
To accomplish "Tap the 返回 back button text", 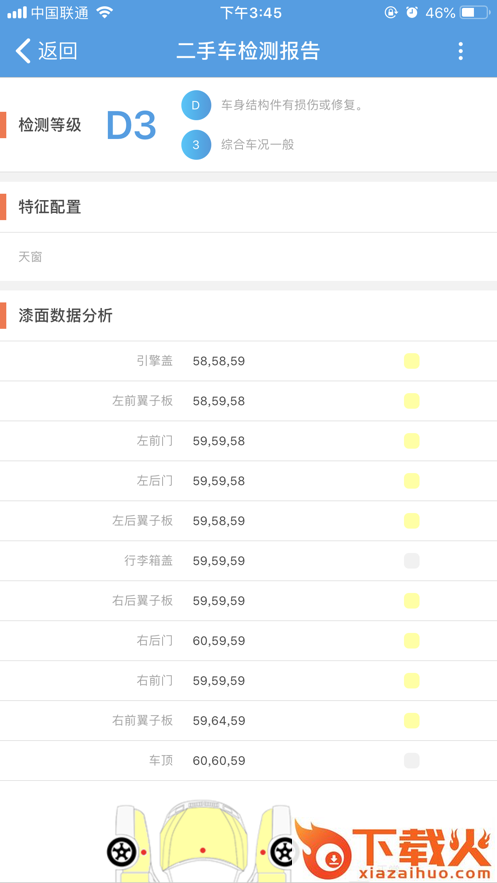I will pos(57,51).
